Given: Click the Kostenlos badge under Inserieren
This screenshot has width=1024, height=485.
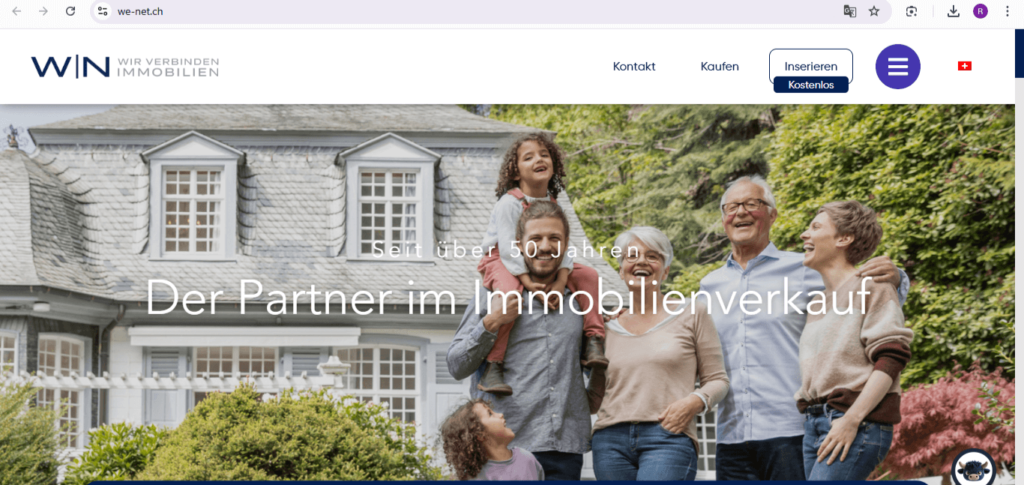Looking at the screenshot, I should click(x=811, y=85).
